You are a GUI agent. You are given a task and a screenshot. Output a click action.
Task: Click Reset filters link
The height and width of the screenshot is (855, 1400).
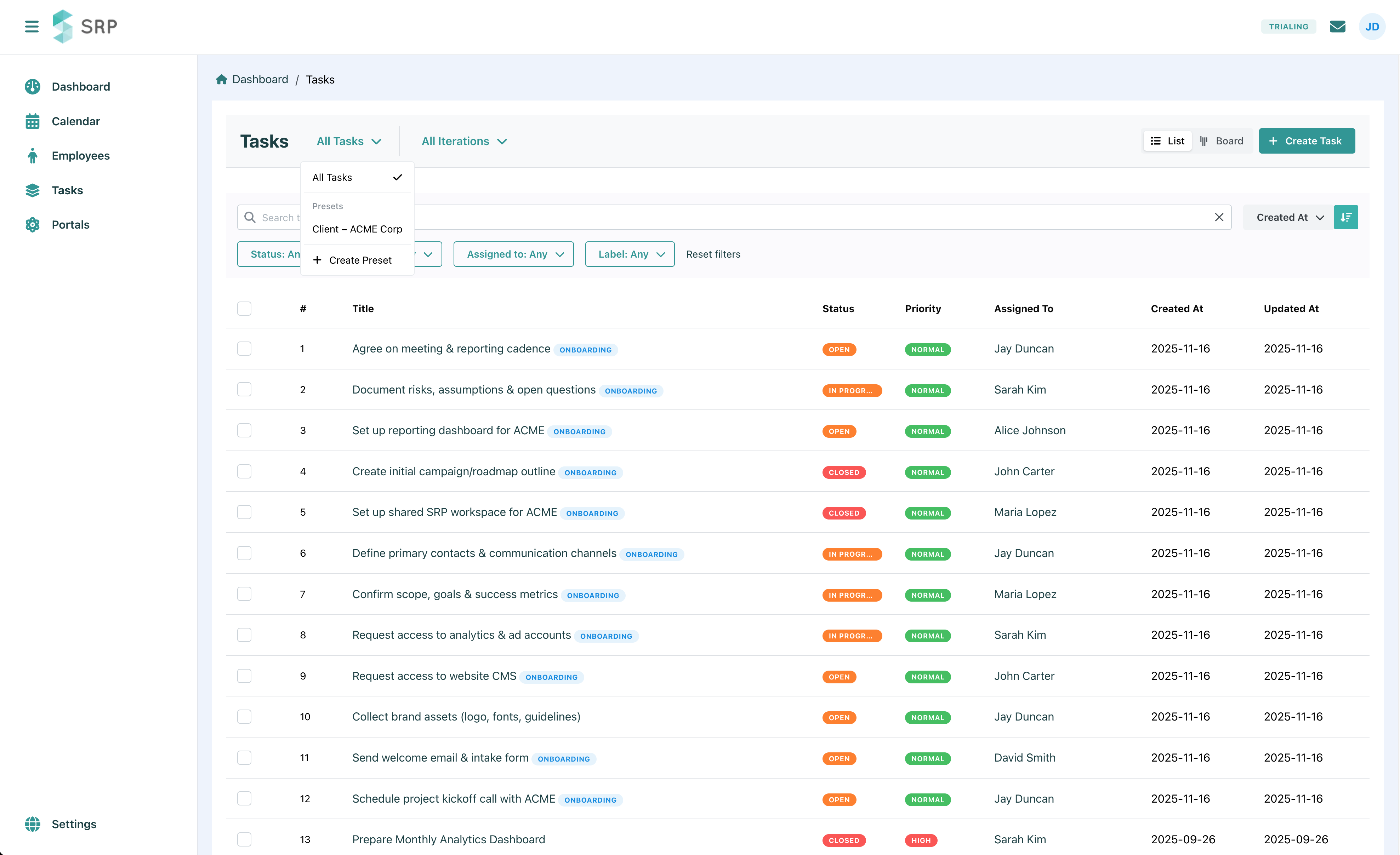(x=713, y=254)
